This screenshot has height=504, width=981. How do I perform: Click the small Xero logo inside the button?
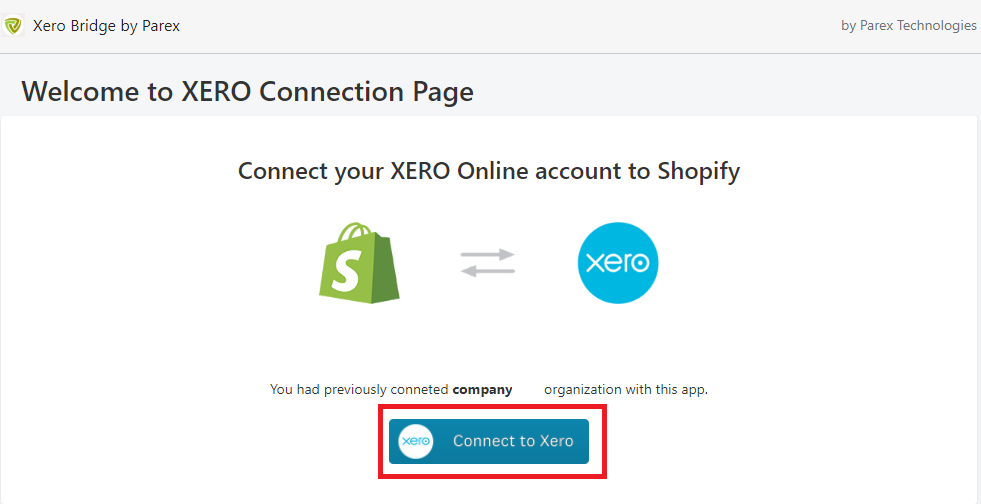click(415, 441)
